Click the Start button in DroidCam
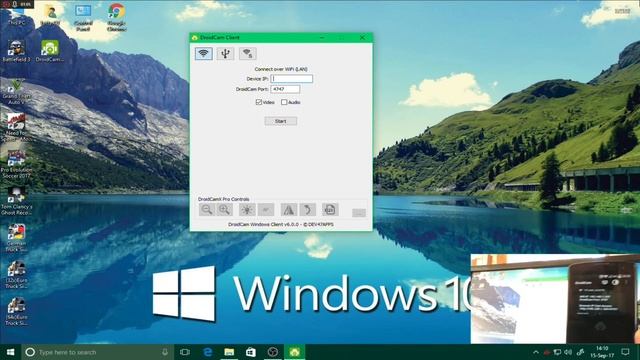 pyautogui.click(x=281, y=121)
